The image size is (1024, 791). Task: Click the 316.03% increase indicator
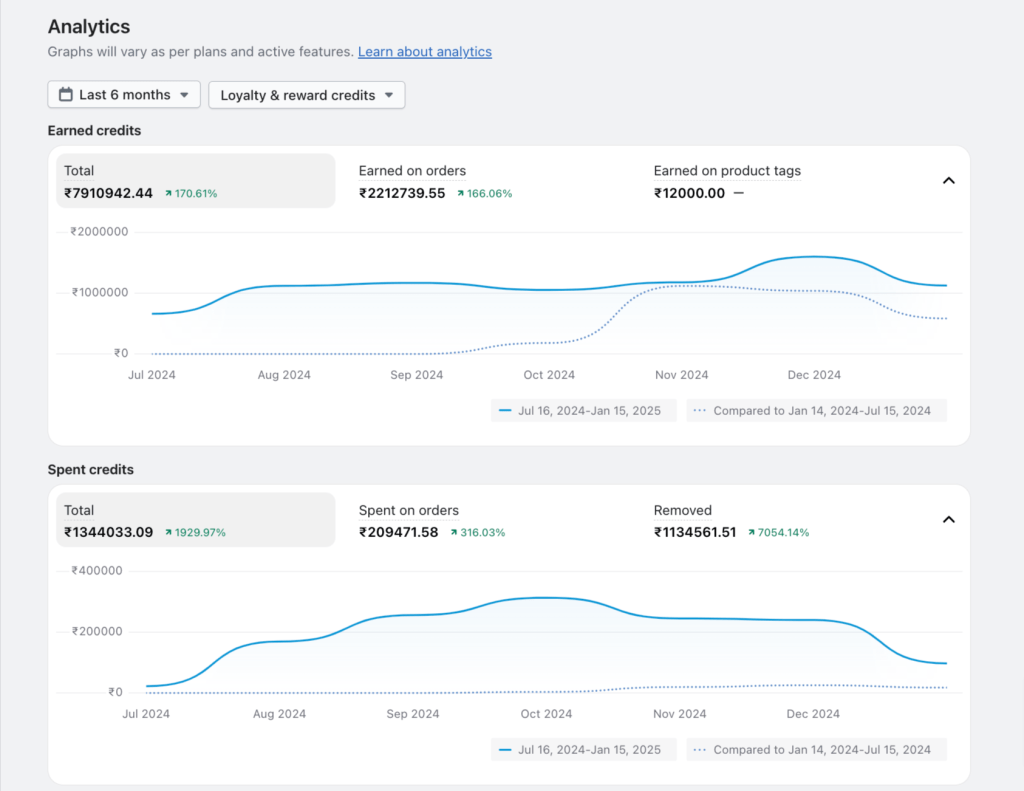pyautogui.click(x=477, y=532)
